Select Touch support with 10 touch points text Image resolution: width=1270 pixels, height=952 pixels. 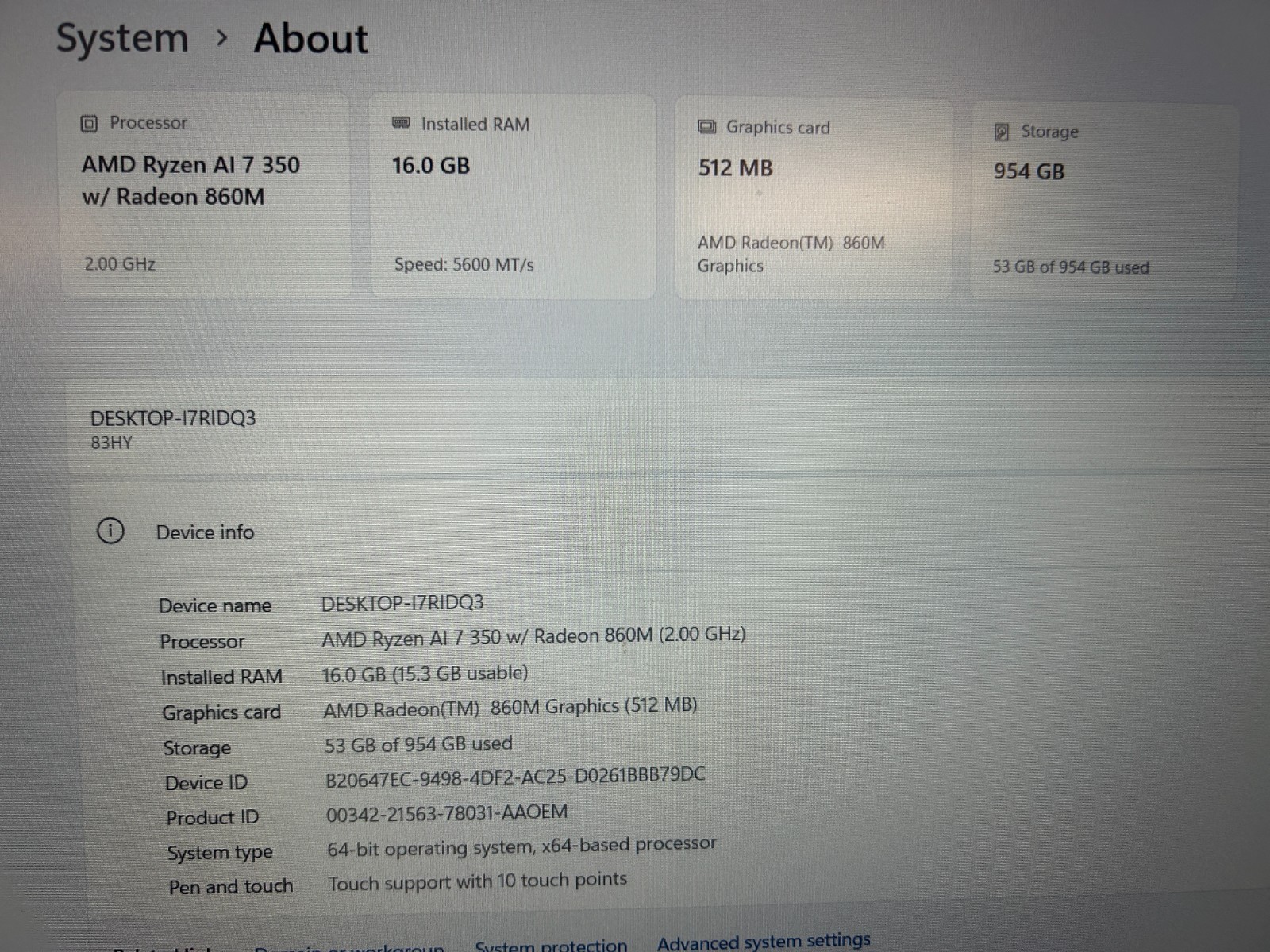(478, 881)
